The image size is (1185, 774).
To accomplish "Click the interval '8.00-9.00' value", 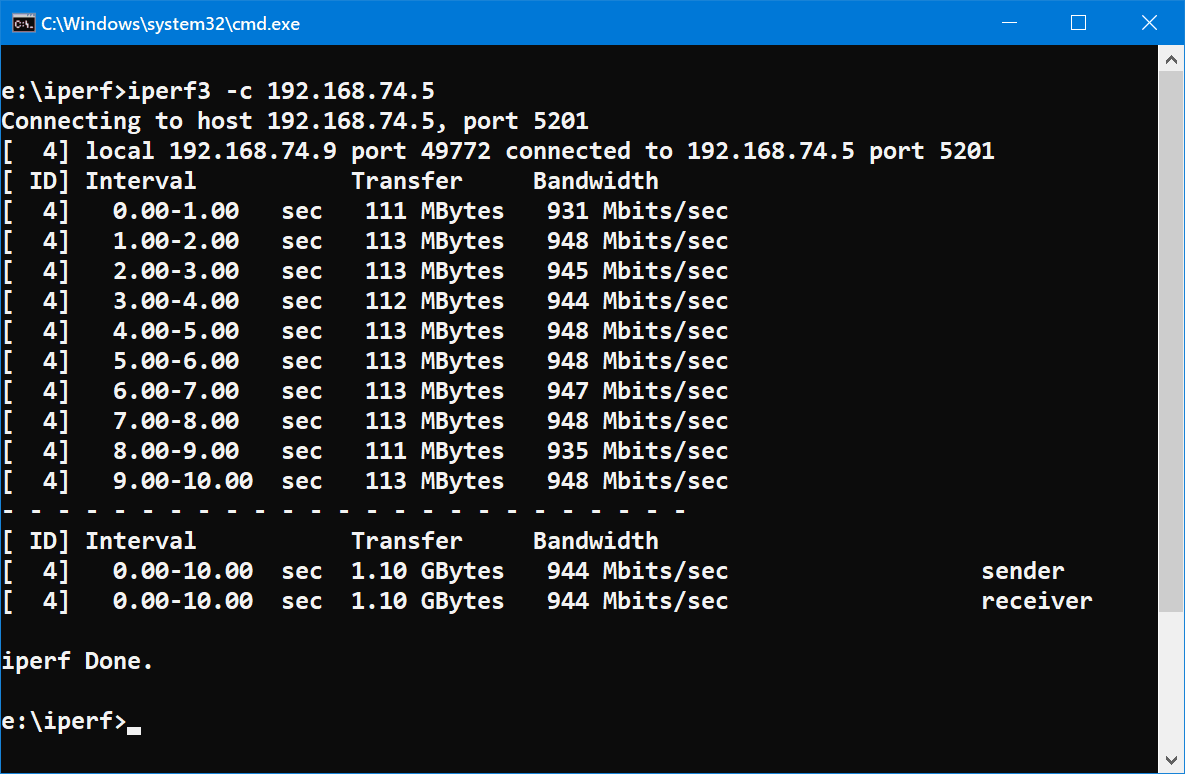I will [176, 451].
